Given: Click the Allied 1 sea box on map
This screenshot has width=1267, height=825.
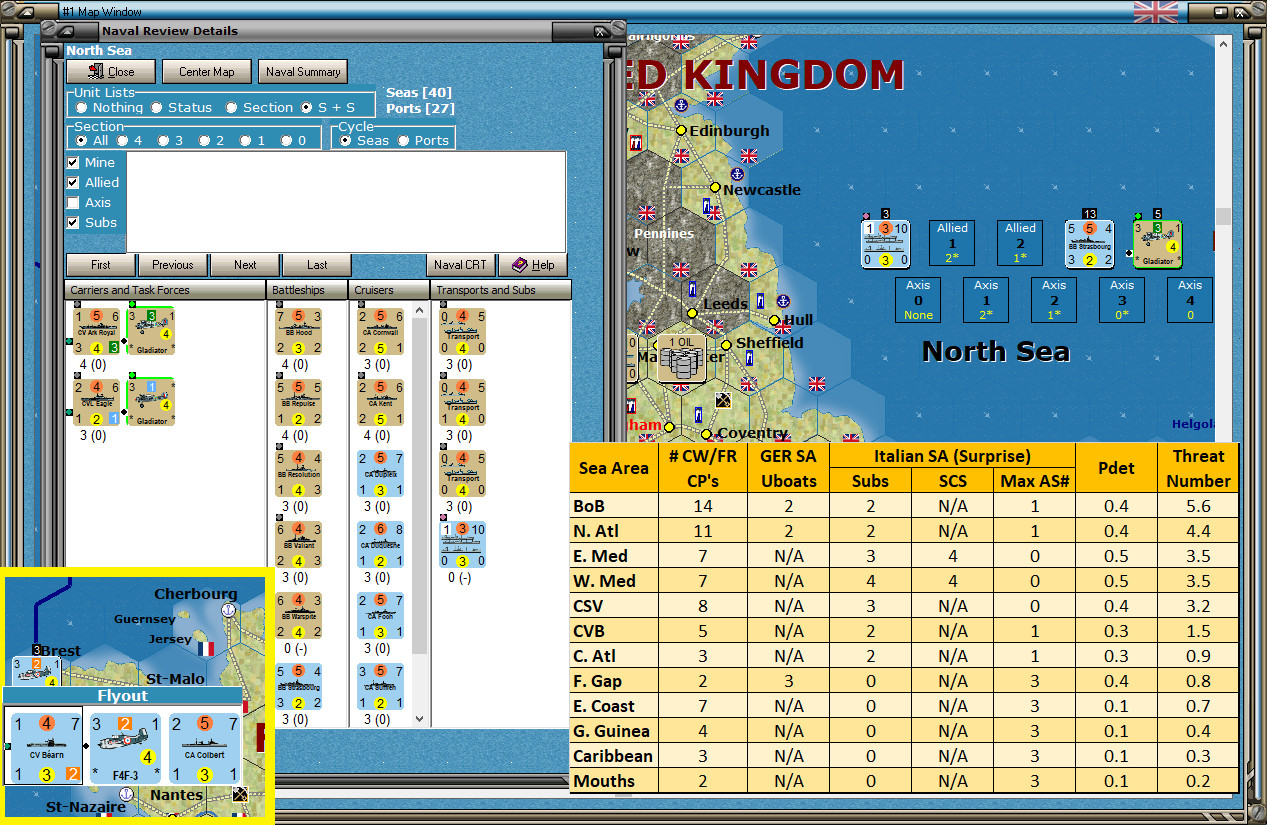Looking at the screenshot, I should click(952, 243).
